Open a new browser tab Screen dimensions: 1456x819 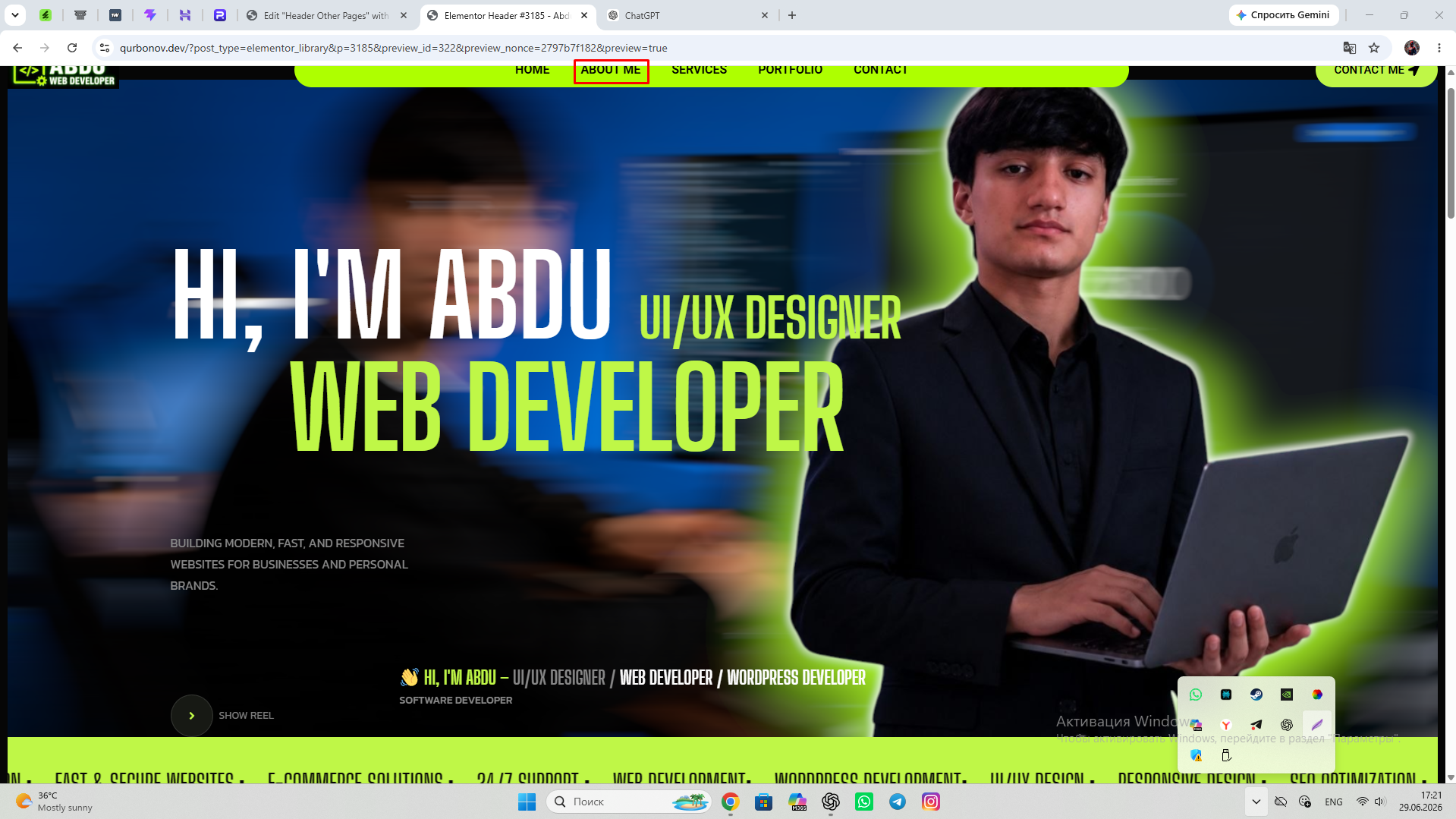point(792,15)
